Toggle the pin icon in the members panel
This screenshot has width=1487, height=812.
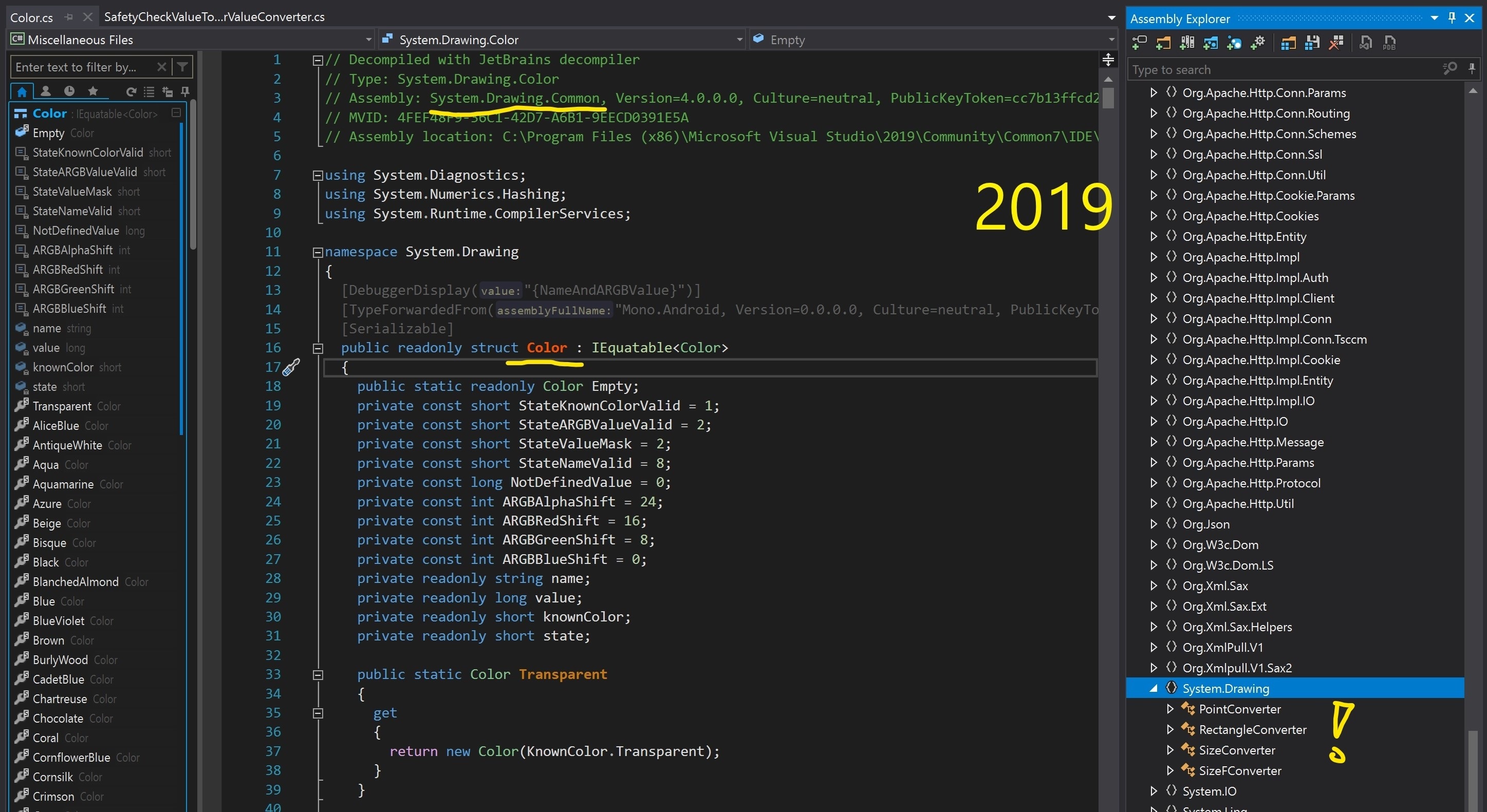click(186, 91)
